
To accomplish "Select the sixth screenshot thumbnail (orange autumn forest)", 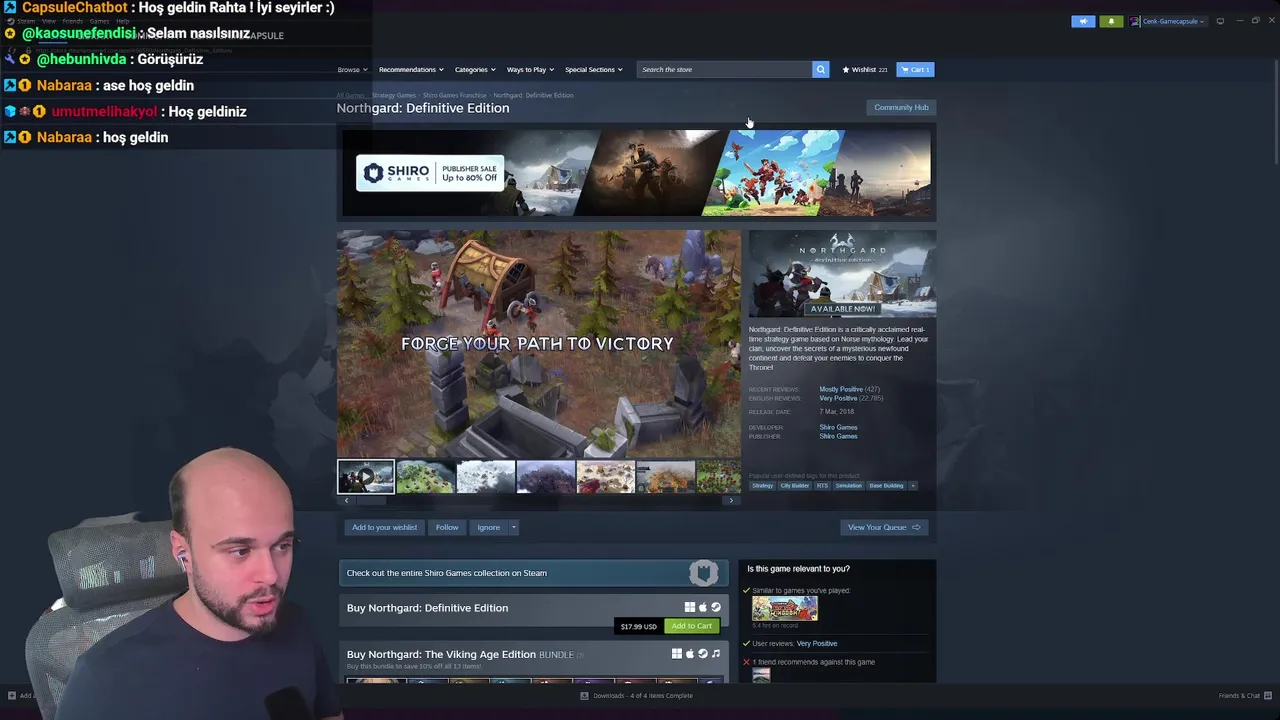I will tap(665, 477).
